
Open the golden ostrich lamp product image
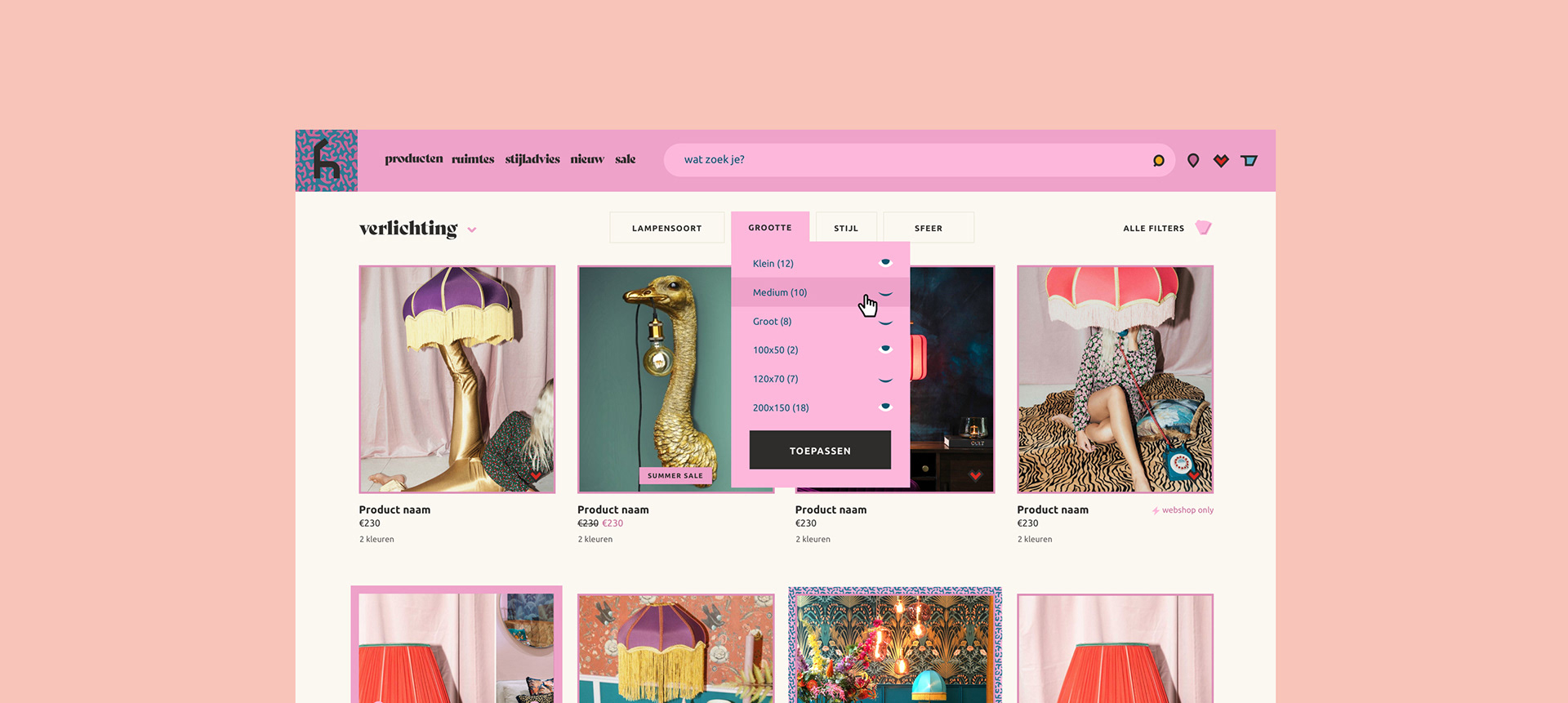653,376
